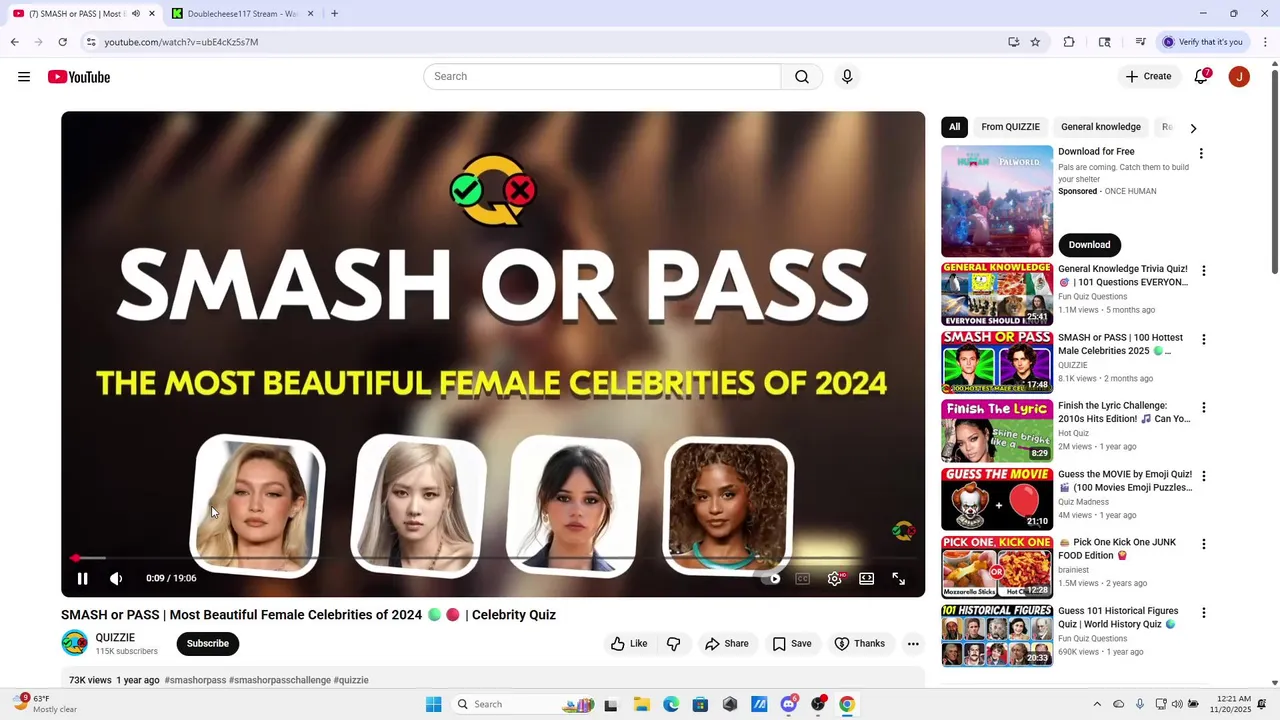1280x720 pixels.
Task: Click the search magnifier button
Action: (x=802, y=77)
